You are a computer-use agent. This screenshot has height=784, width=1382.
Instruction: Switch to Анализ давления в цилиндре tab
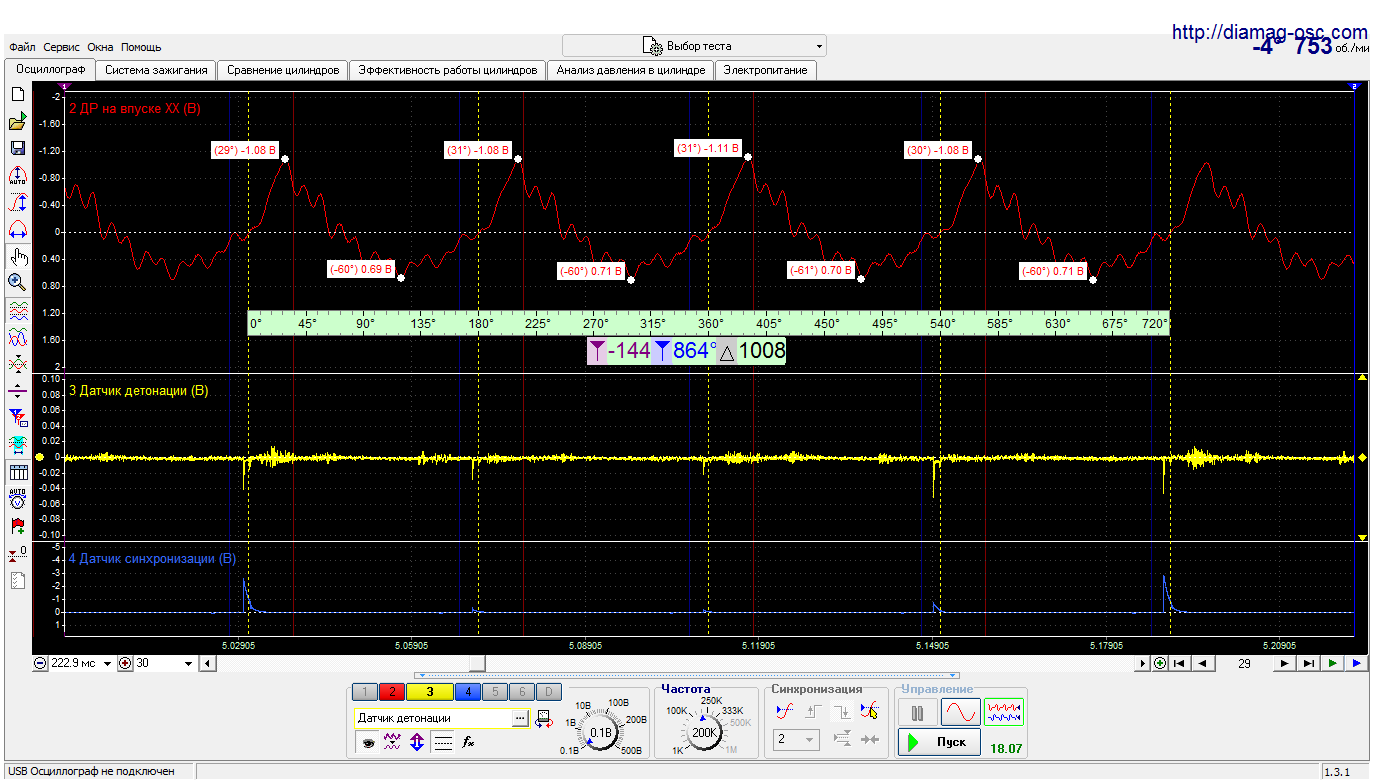pyautogui.click(x=631, y=70)
